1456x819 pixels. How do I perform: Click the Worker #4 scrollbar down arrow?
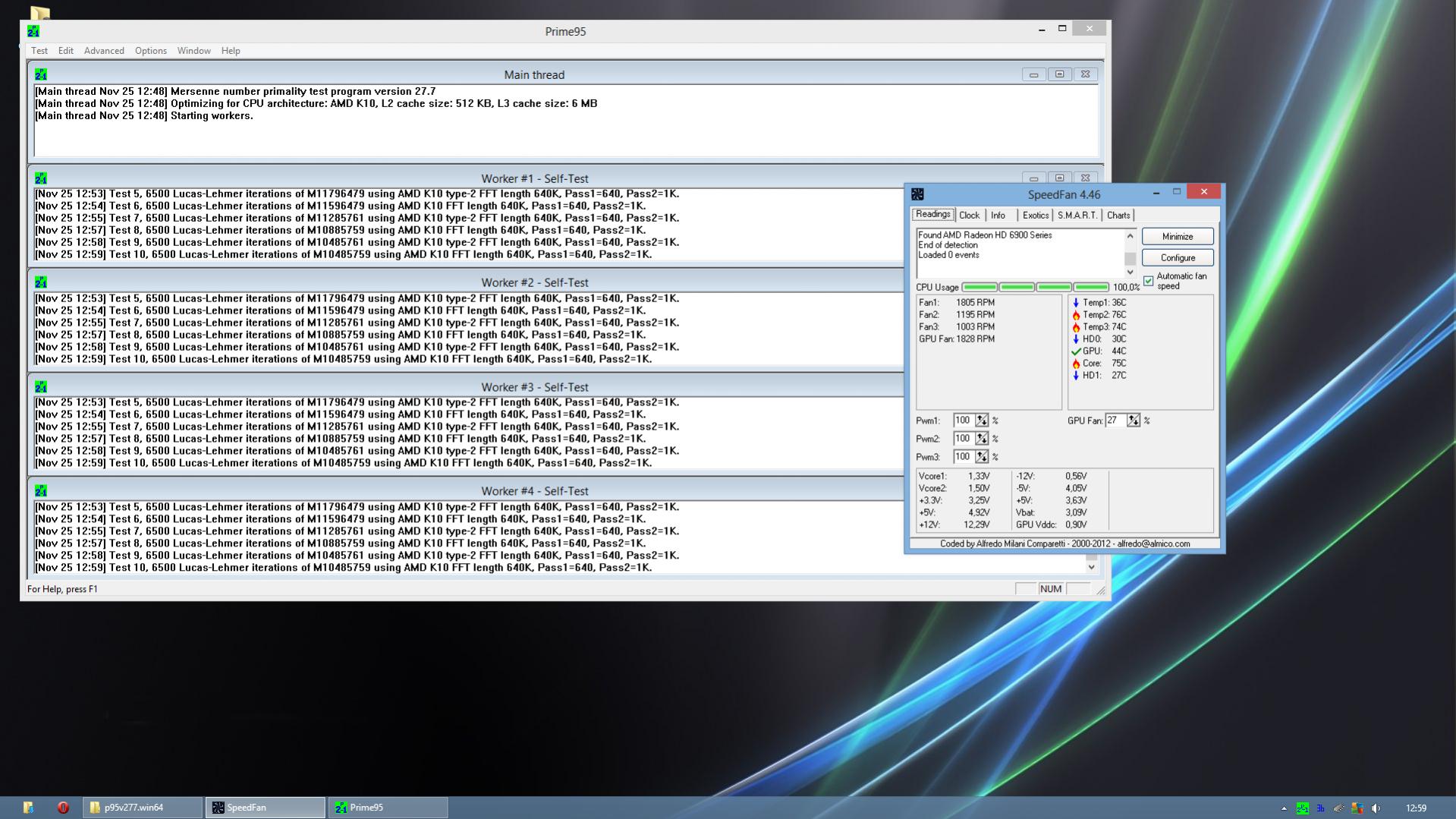pos(1091,567)
